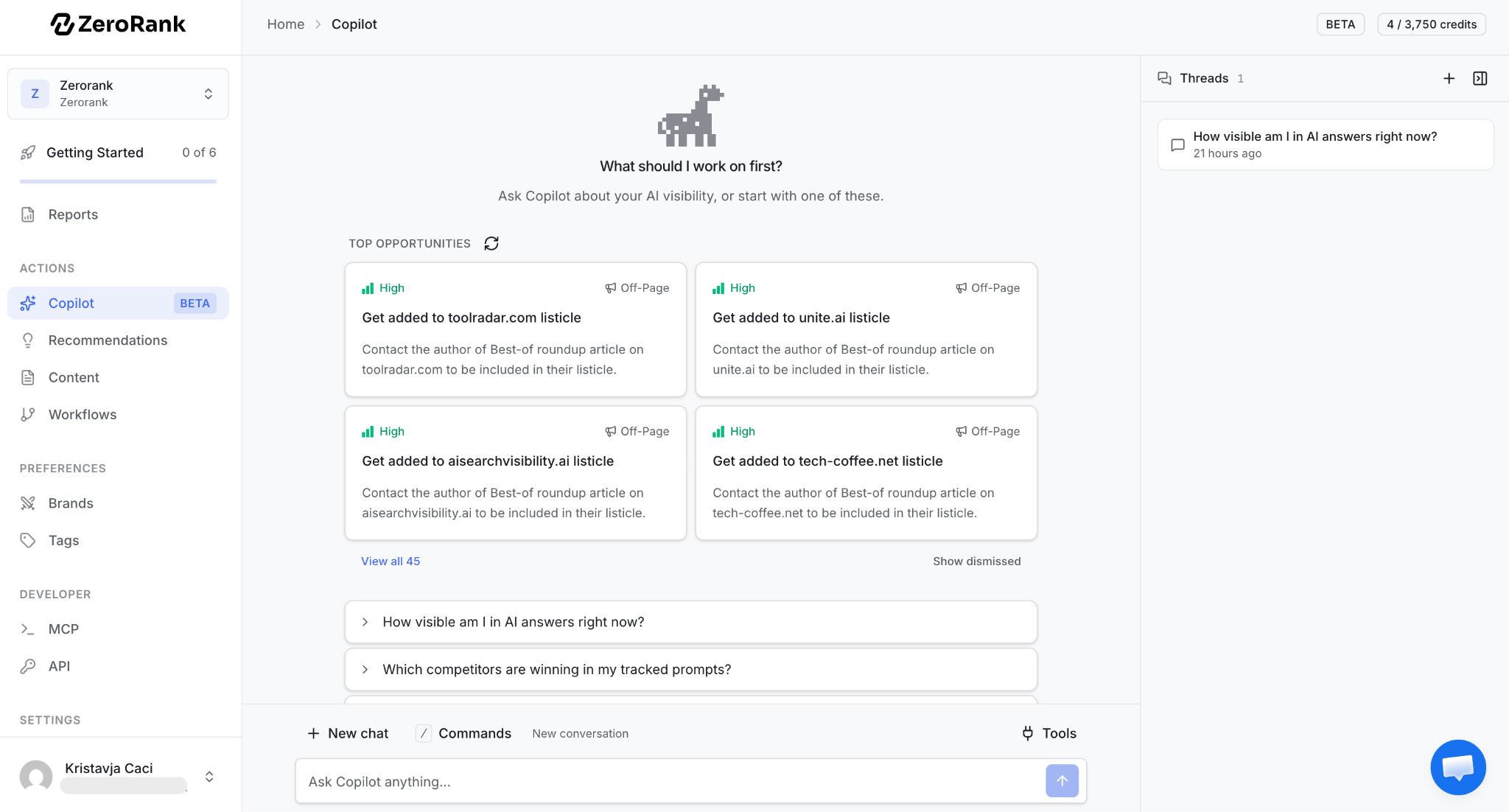Navigate to Workflows
Screen dimensions: 1509x812
(x=118, y=414)
